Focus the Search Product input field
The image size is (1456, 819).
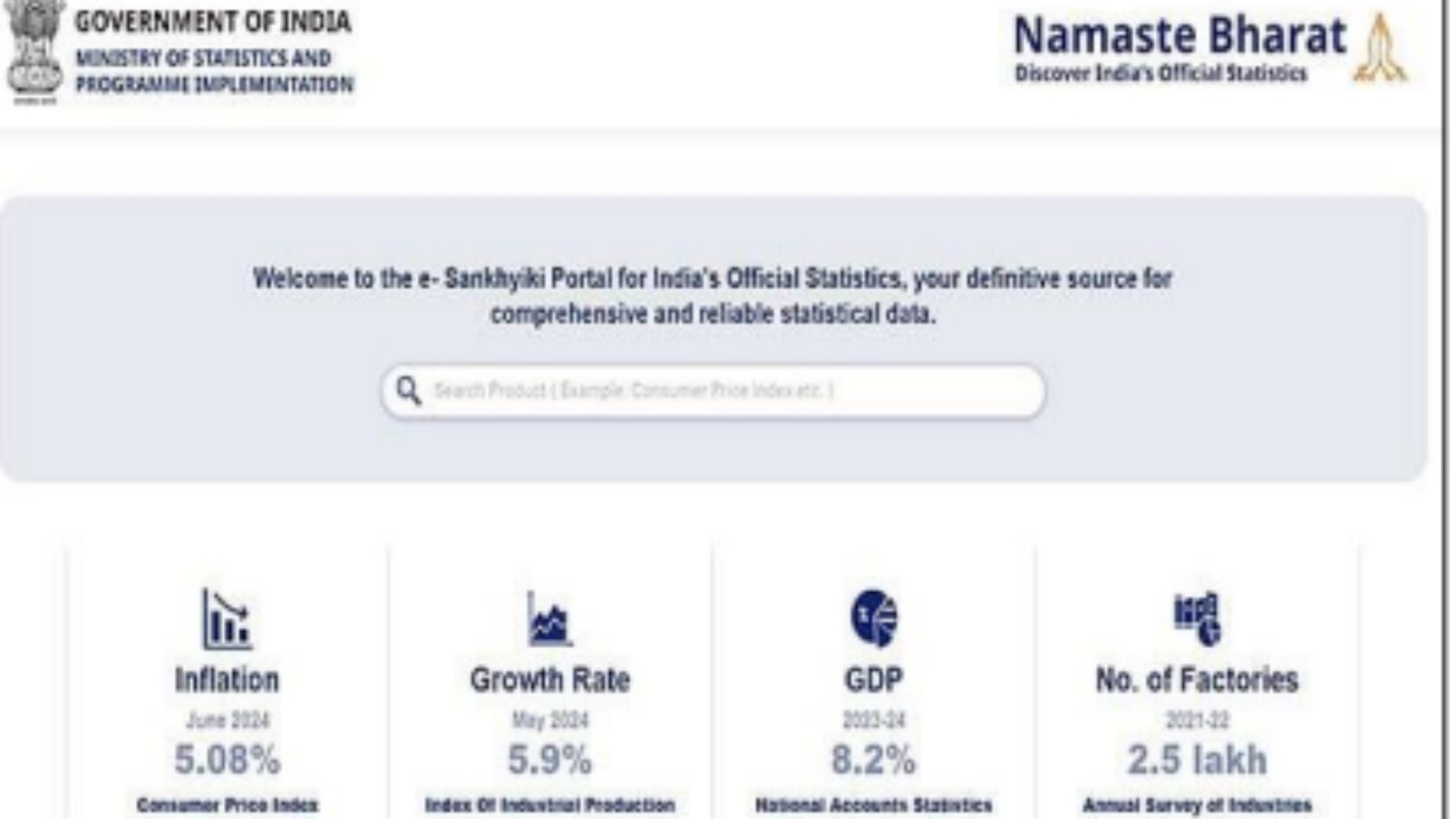714,391
